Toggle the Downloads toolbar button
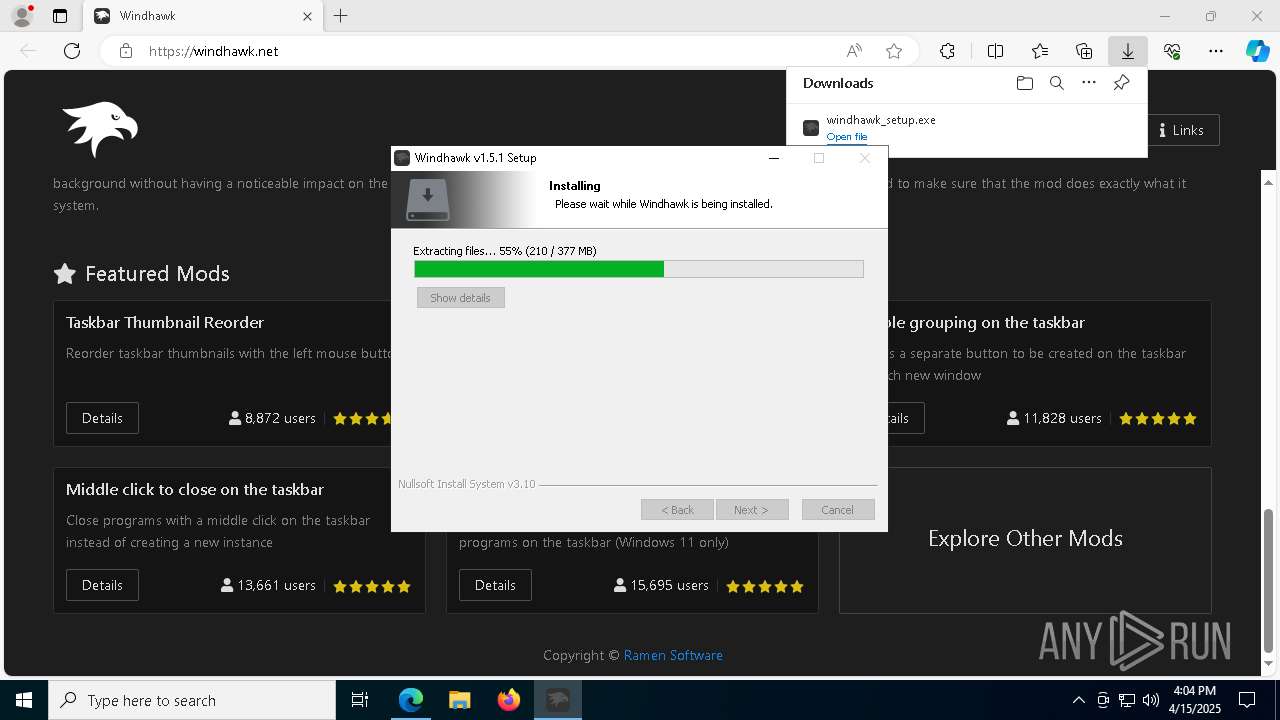This screenshot has width=1280, height=720. point(1128,51)
